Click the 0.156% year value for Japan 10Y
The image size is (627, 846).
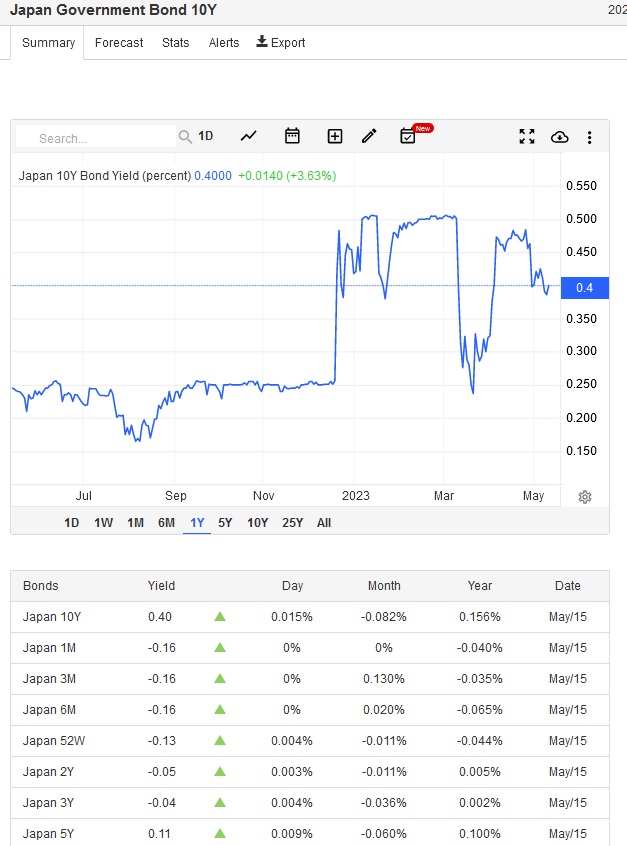coord(480,617)
